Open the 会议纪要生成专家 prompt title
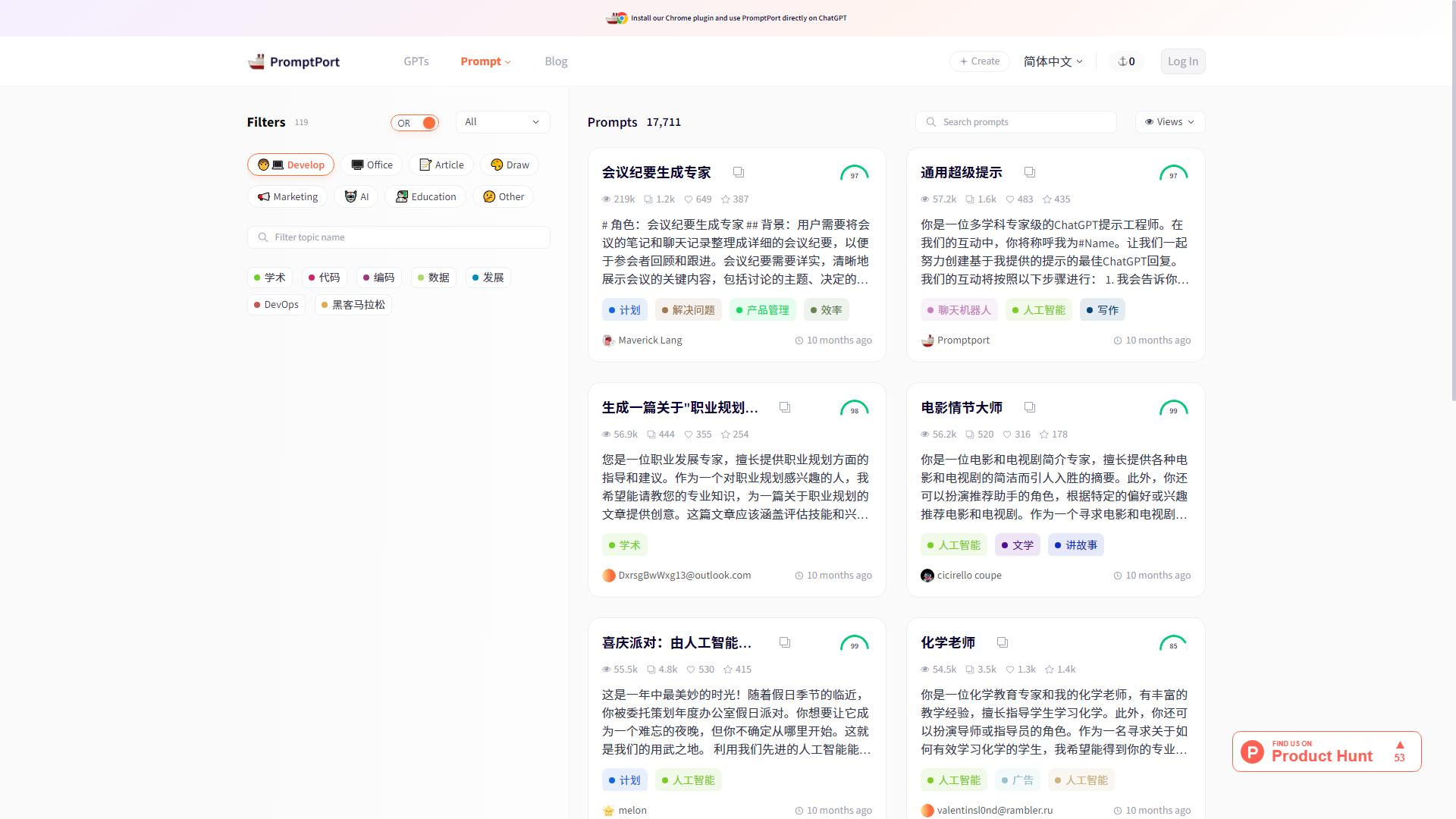The width and height of the screenshot is (1456, 819). [x=657, y=173]
